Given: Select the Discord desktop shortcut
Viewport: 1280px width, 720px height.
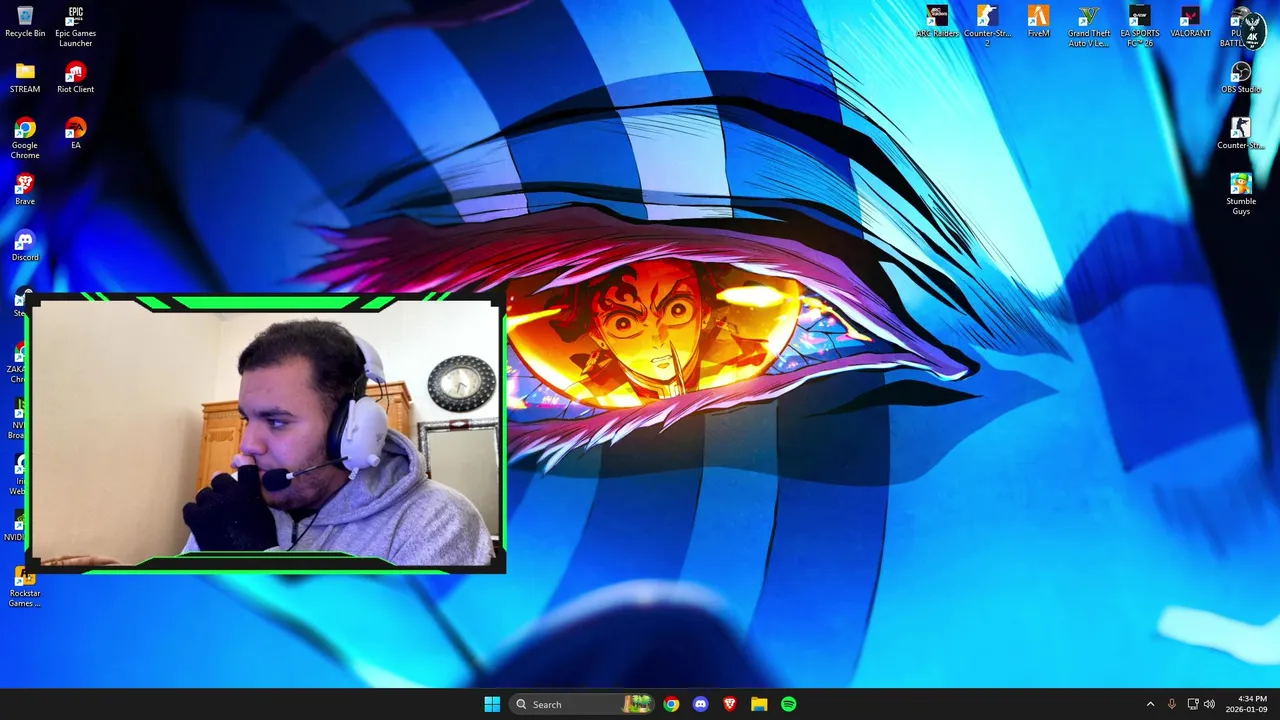Looking at the screenshot, I should pos(25,246).
